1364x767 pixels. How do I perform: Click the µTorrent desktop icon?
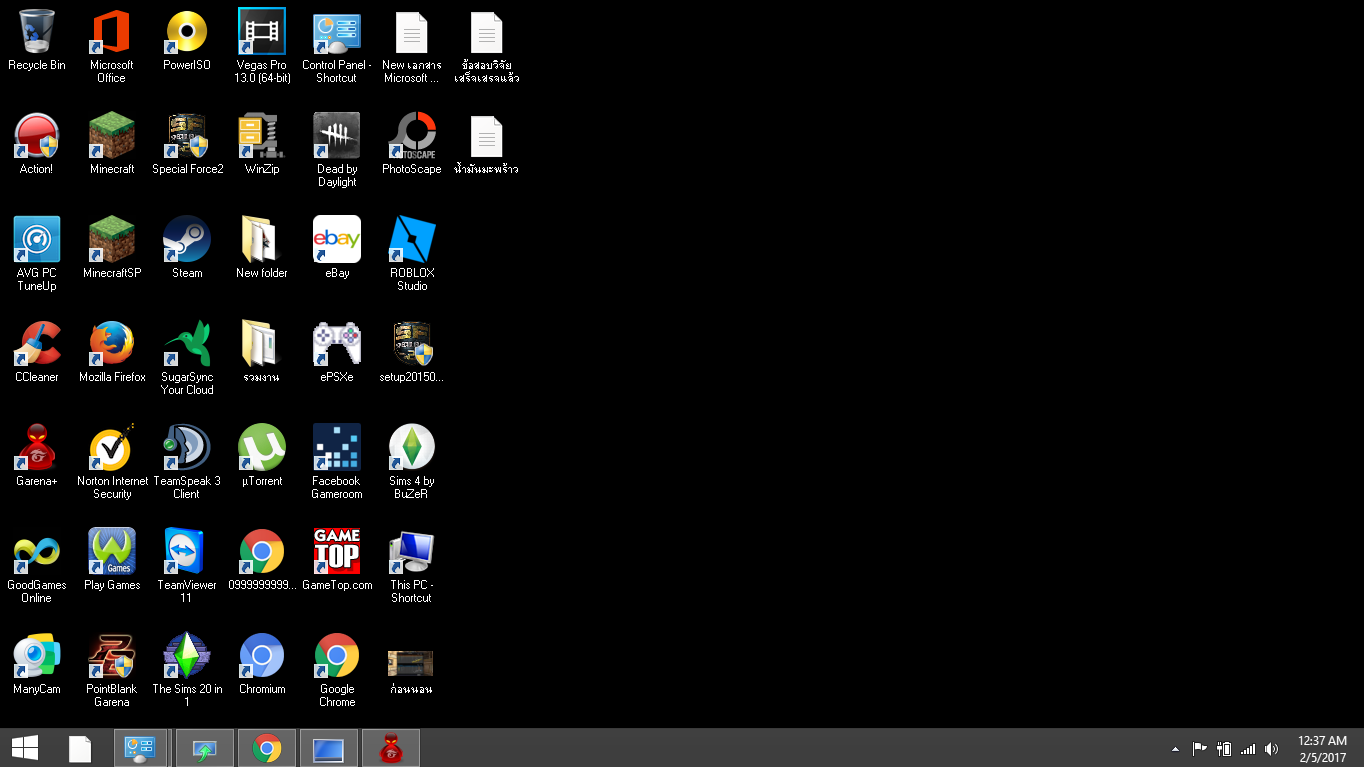[x=262, y=448]
